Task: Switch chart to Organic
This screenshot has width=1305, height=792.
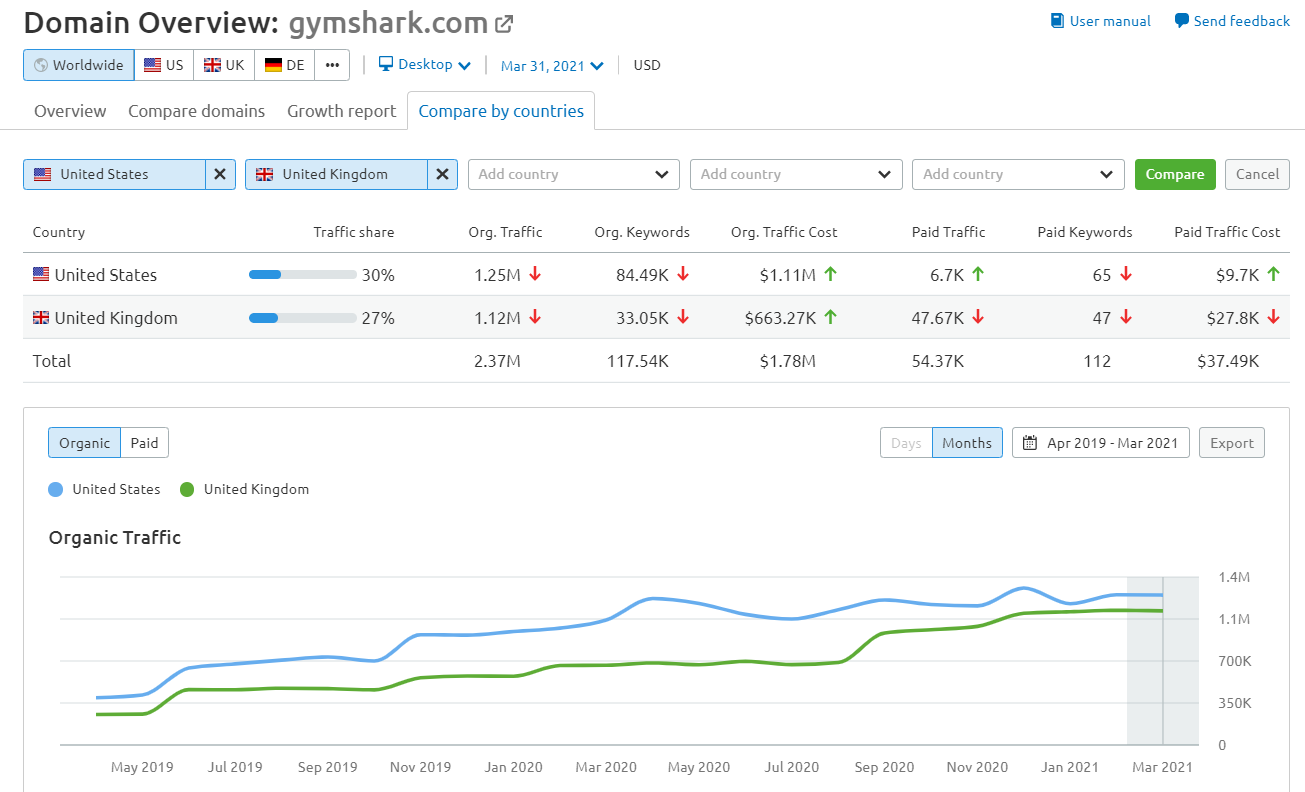Action: pyautogui.click(x=84, y=443)
